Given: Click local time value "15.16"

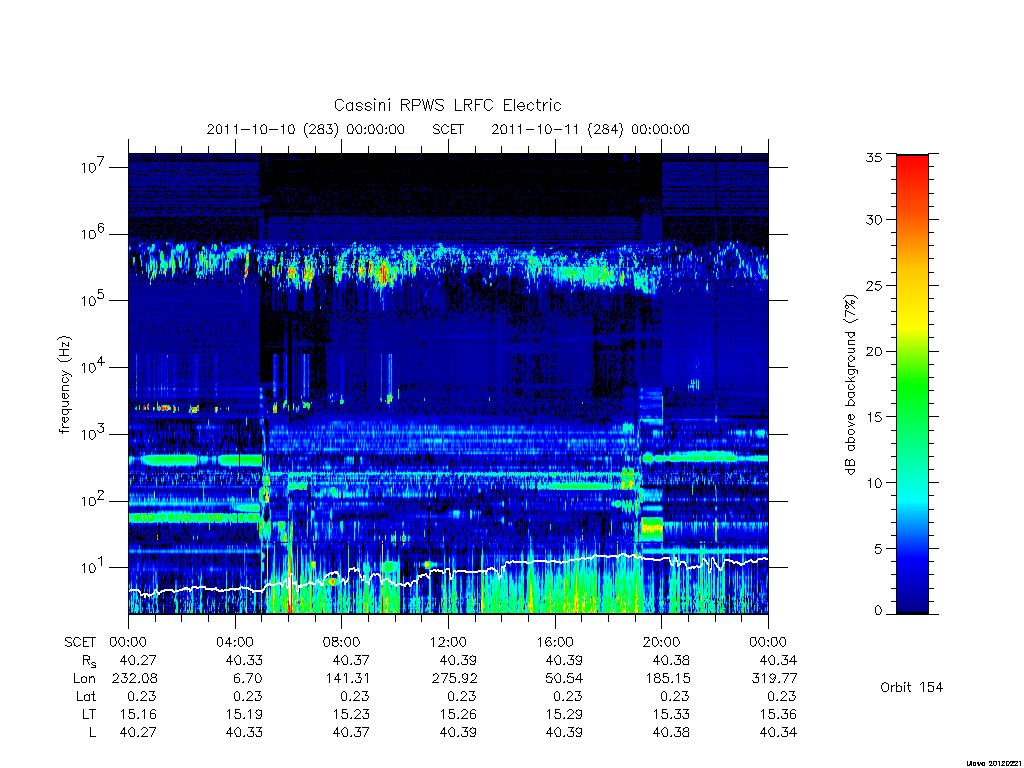Looking at the screenshot, I should 138,714.
